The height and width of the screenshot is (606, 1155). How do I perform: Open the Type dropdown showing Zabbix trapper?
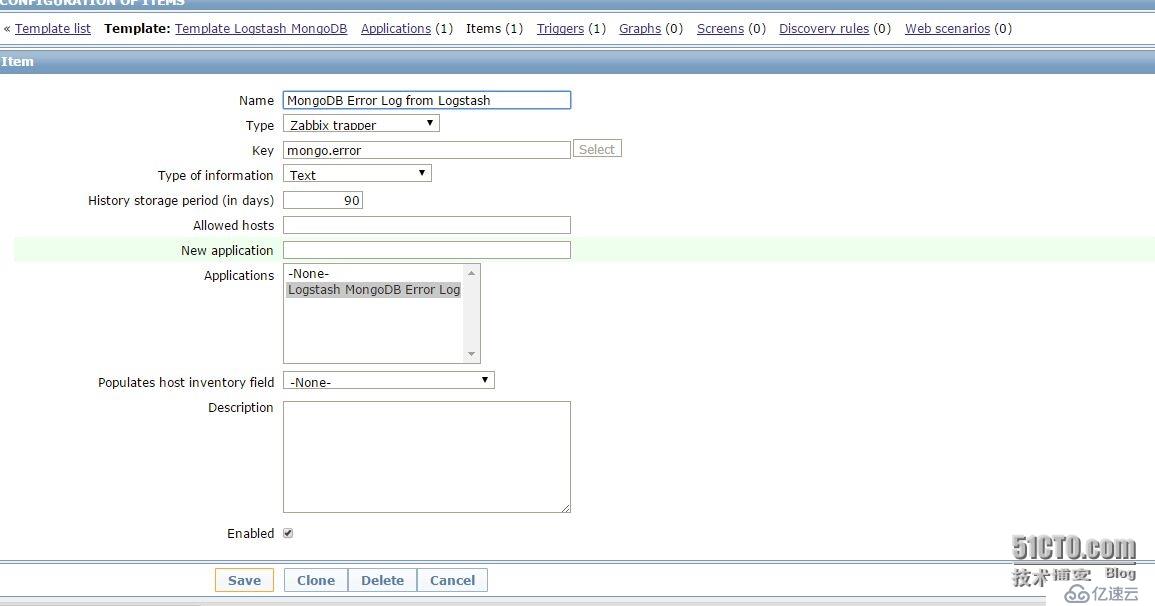(361, 124)
